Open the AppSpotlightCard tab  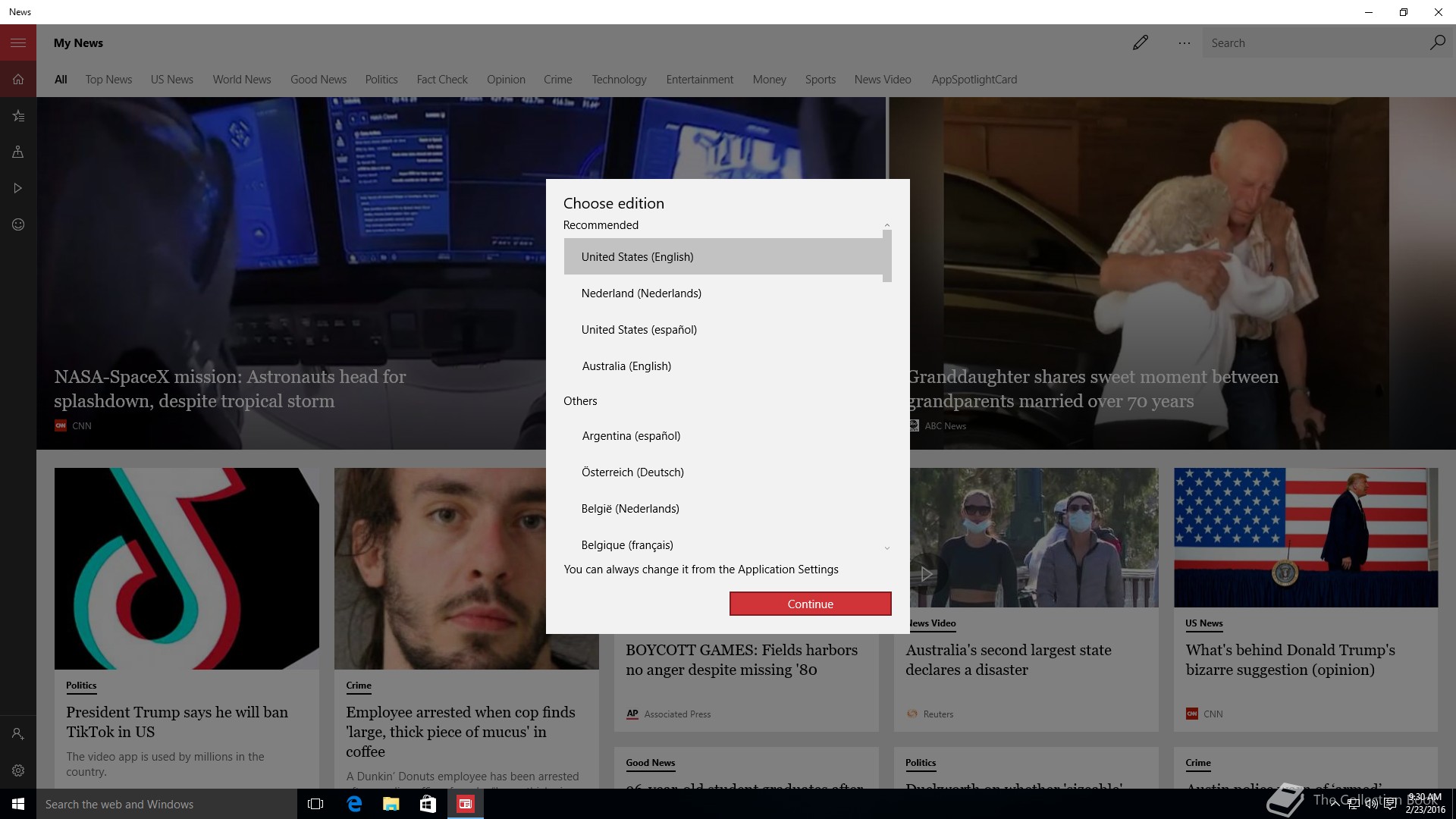974,80
